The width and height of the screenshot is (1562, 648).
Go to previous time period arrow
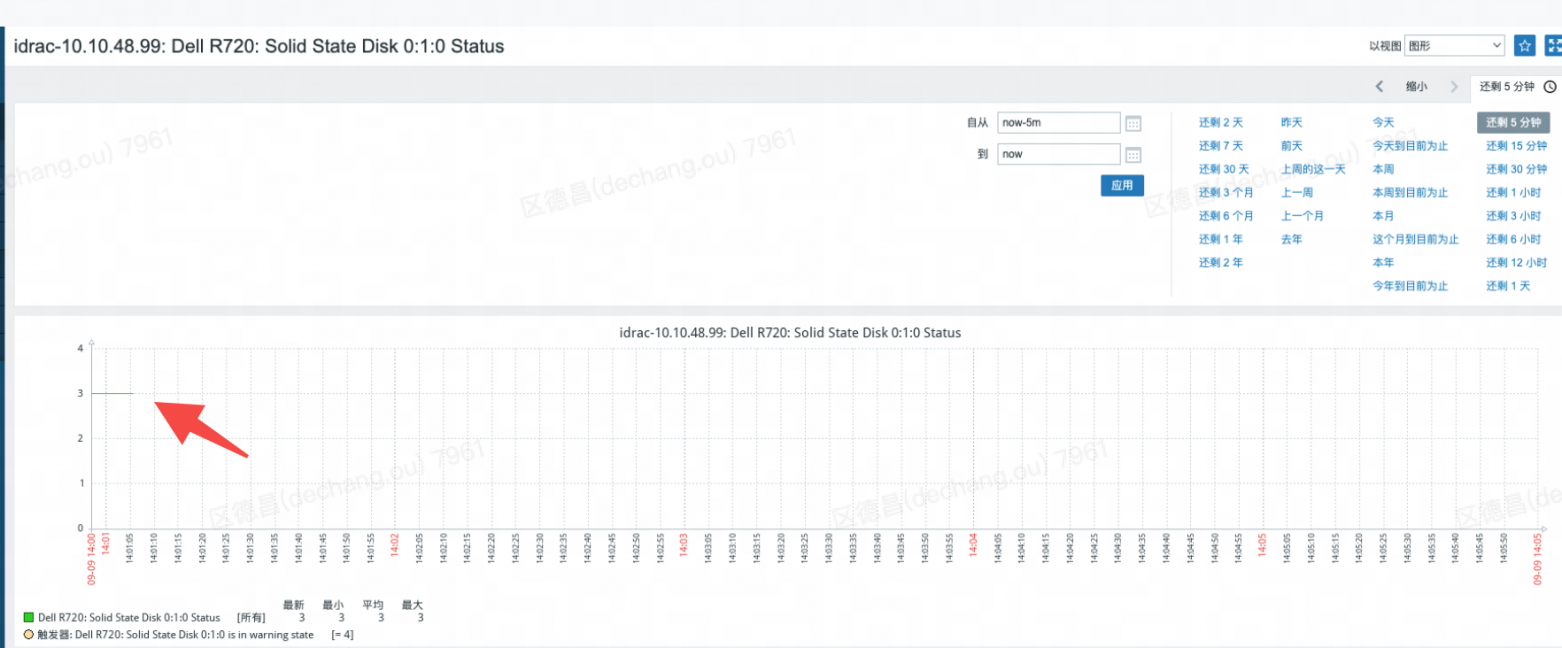(1380, 87)
